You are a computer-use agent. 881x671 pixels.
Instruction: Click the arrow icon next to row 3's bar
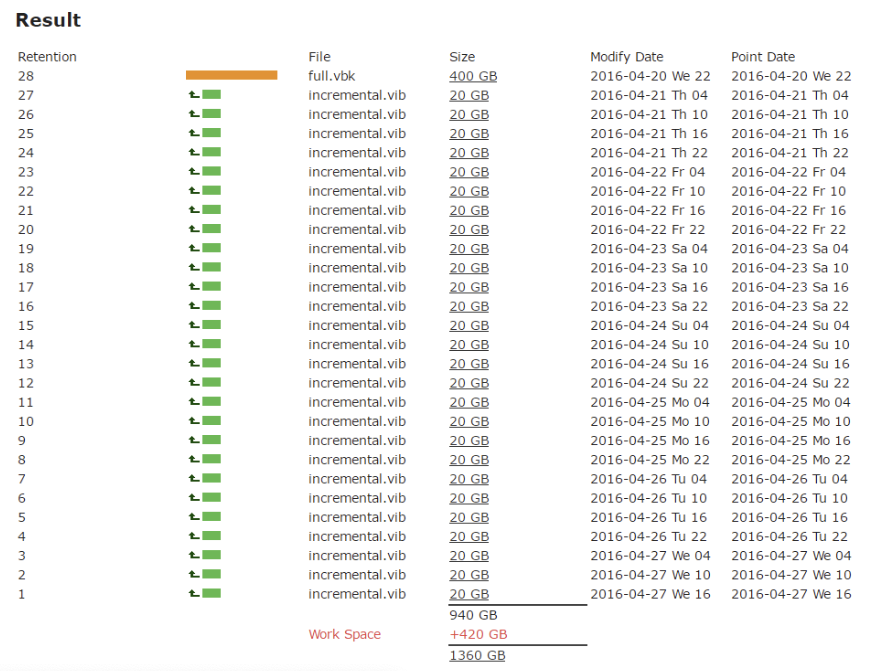pos(193,555)
